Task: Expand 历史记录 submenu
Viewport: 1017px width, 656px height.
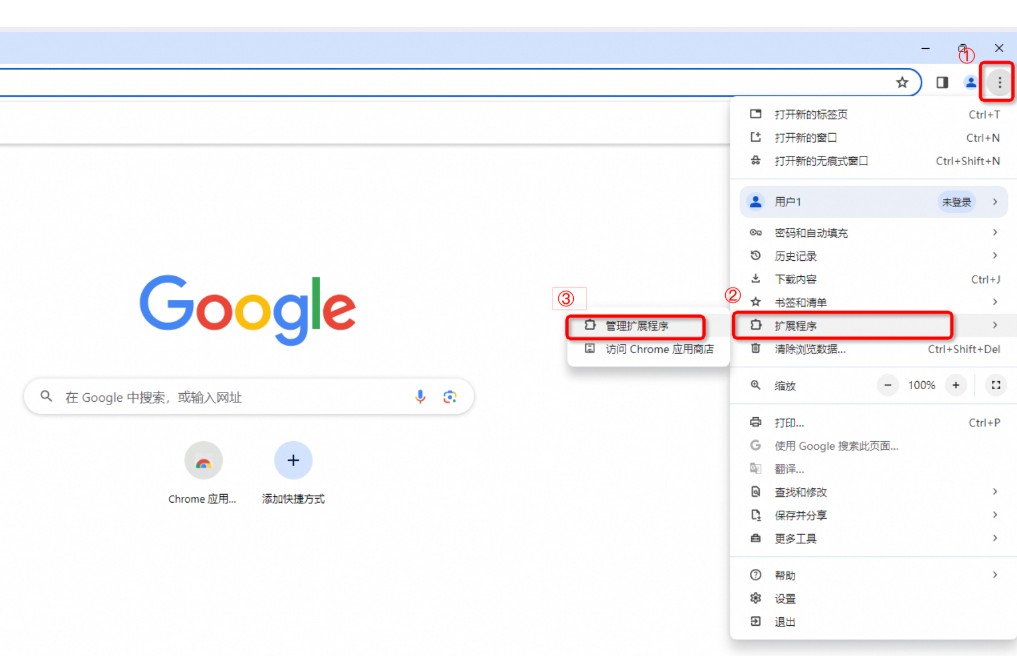Action: point(874,256)
